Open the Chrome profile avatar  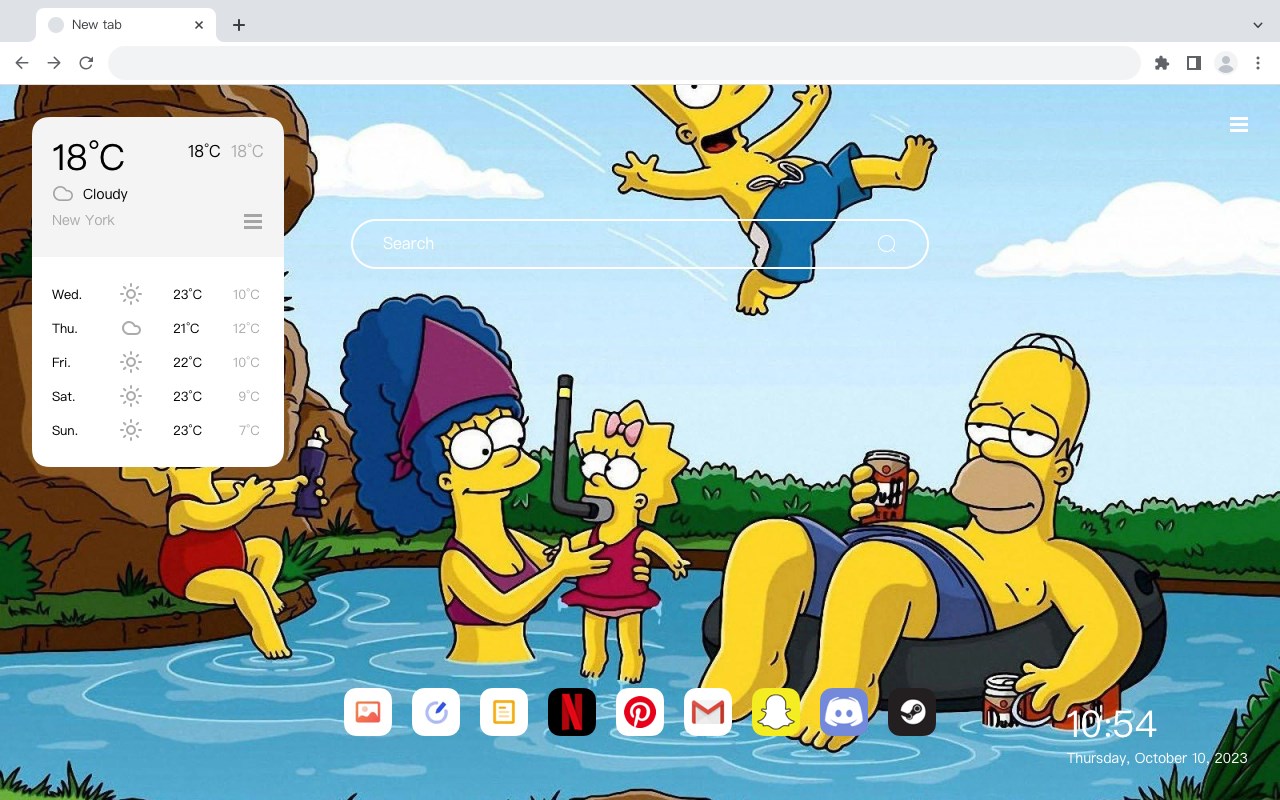[x=1226, y=63]
